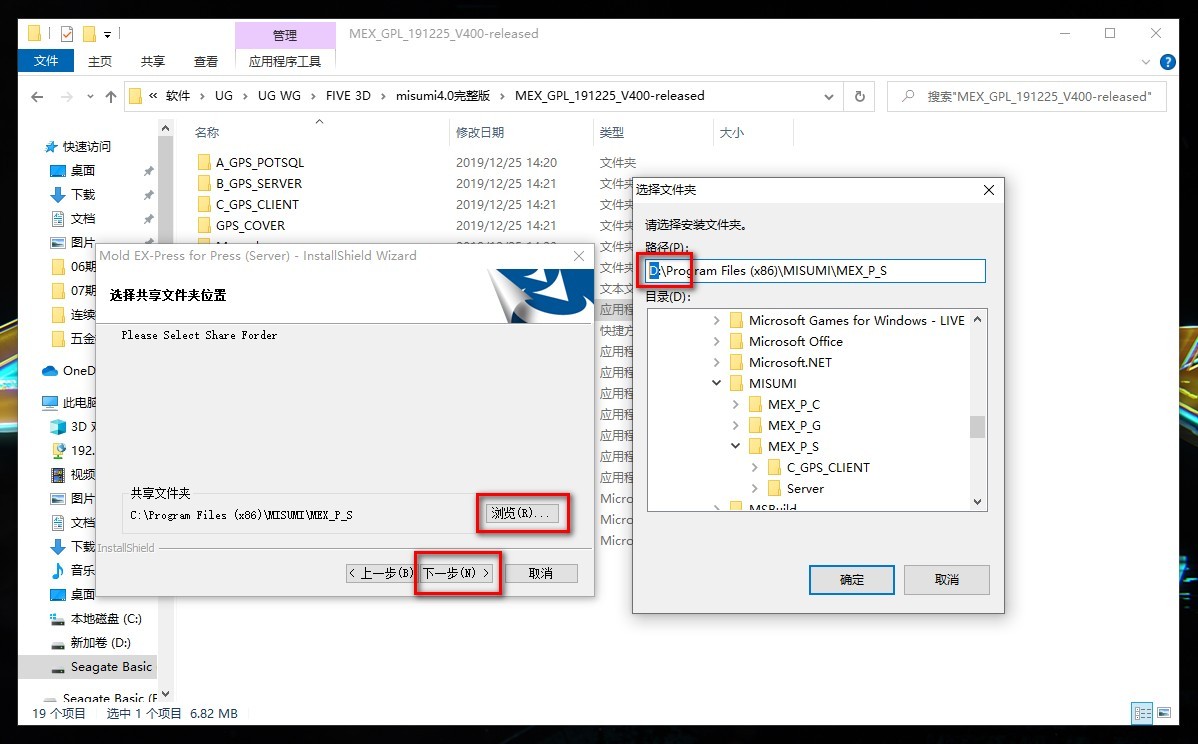The height and width of the screenshot is (744, 1198).
Task: Click the up-one-level arrow in Explorer
Action: tap(111, 95)
